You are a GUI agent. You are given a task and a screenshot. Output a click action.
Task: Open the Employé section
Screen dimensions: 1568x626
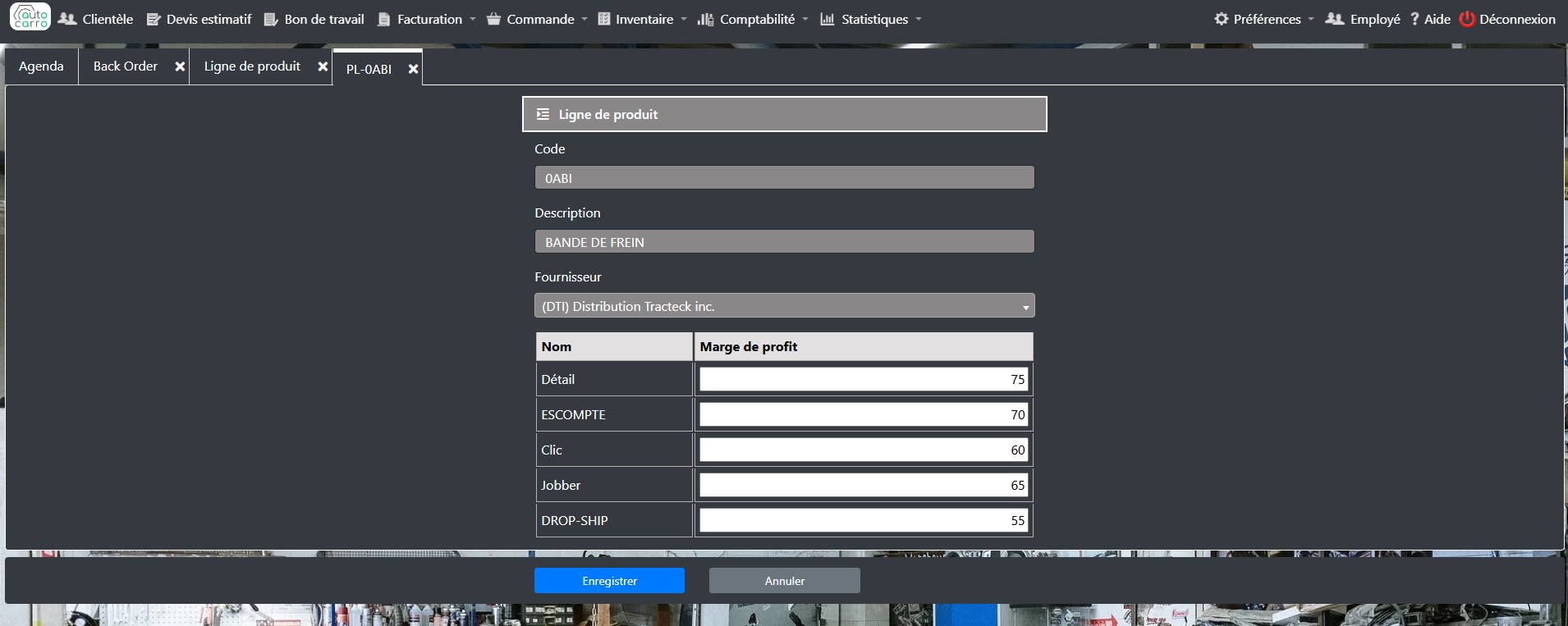1364,19
